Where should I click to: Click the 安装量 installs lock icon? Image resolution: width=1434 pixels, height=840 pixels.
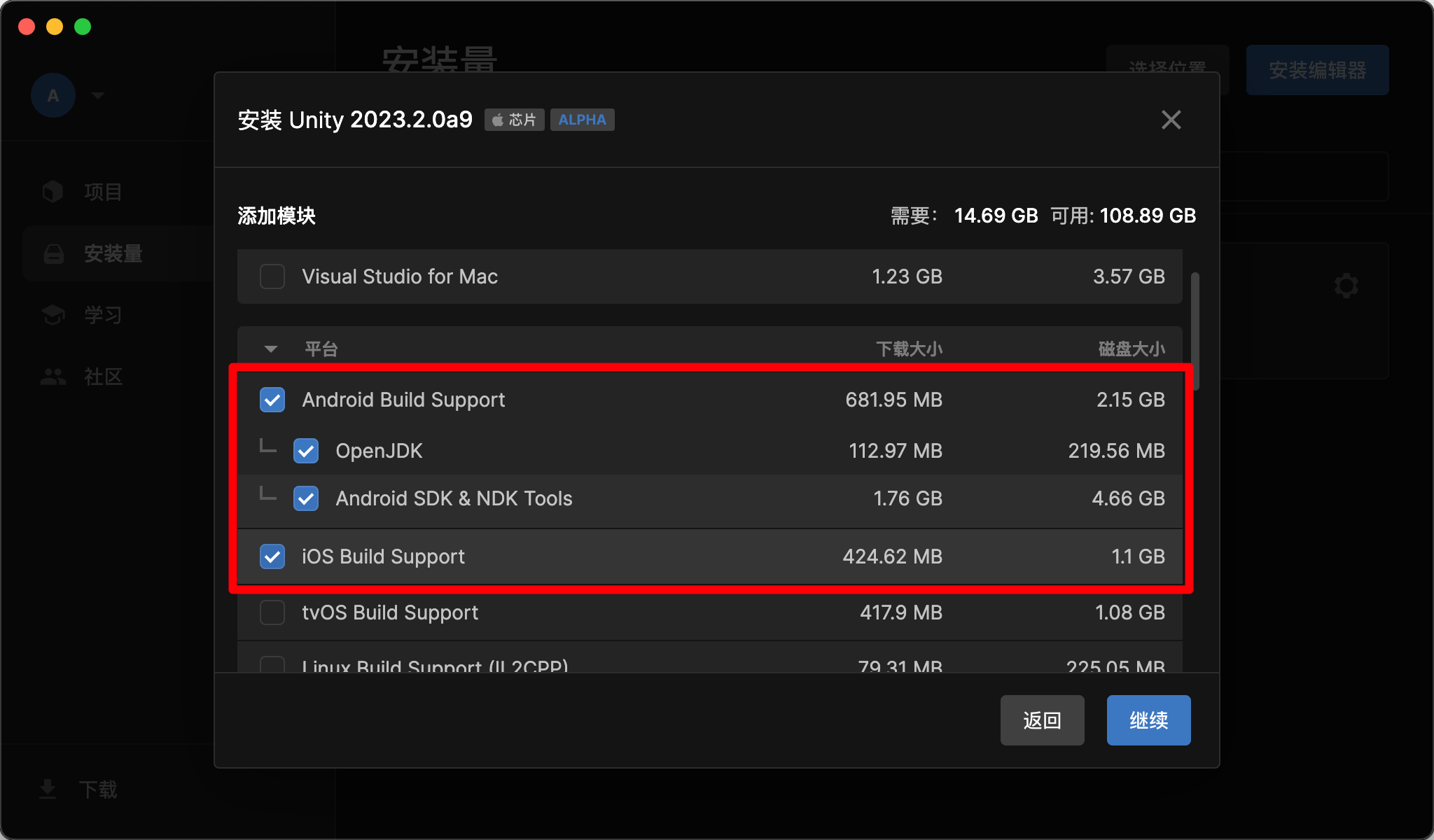click(x=53, y=253)
